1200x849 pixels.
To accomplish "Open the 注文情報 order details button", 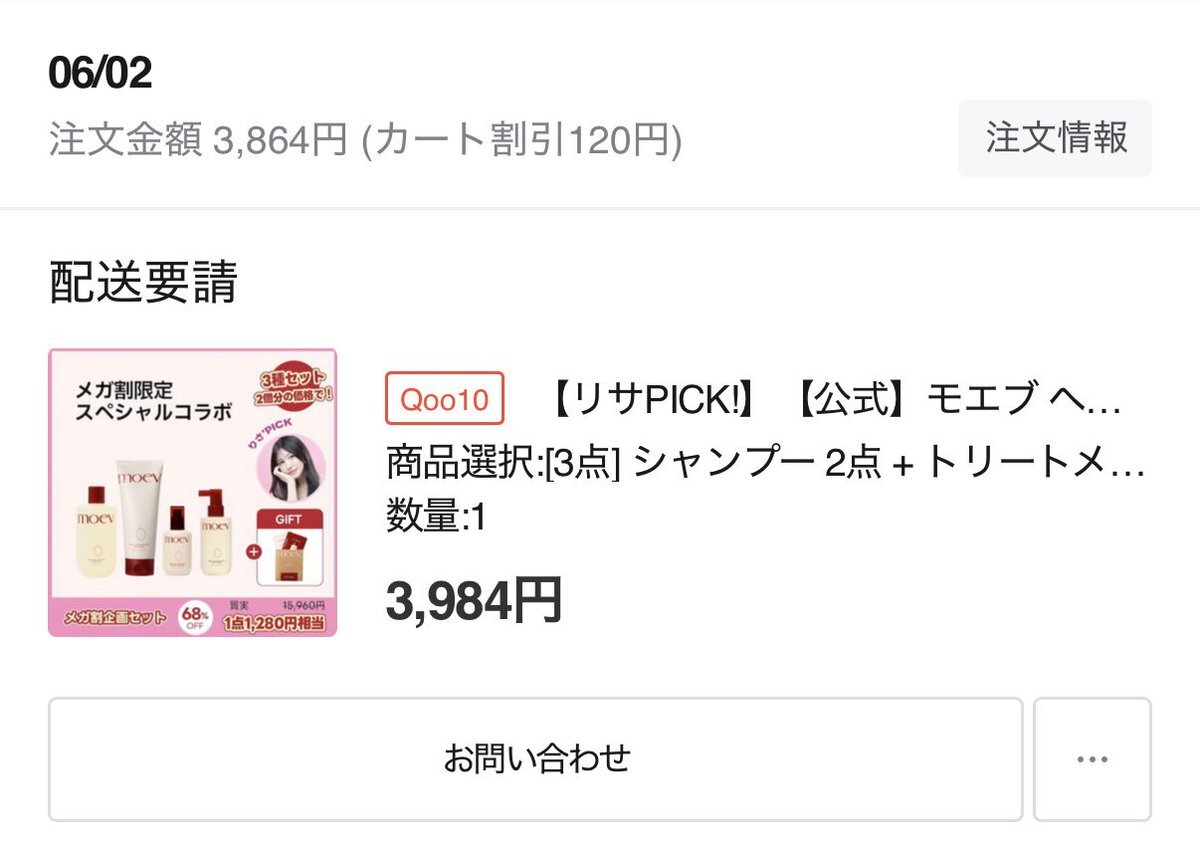I will point(1055,138).
